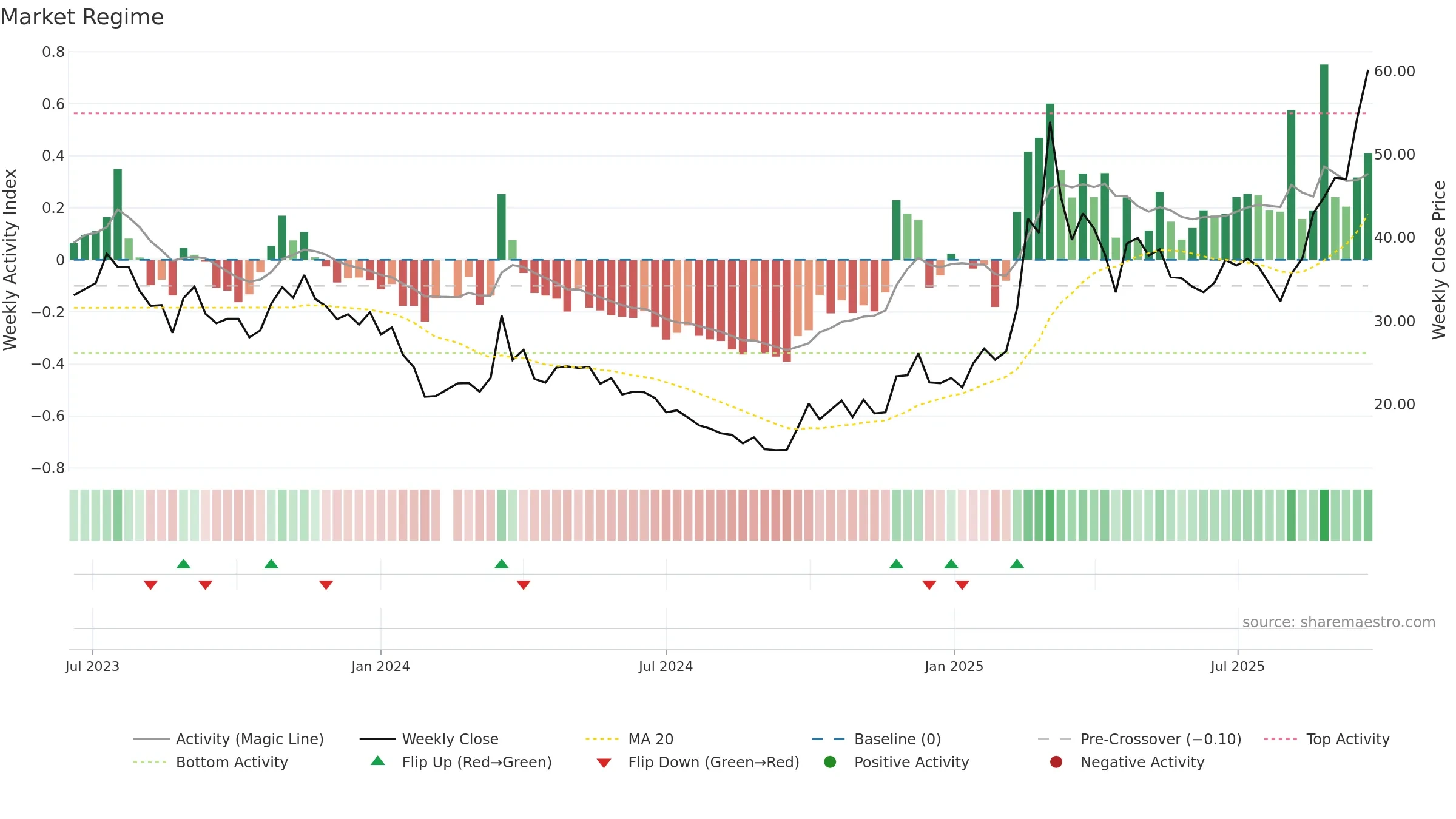Toggle the MA 20 legend entry
The height and width of the screenshot is (819, 1456).
(629, 739)
